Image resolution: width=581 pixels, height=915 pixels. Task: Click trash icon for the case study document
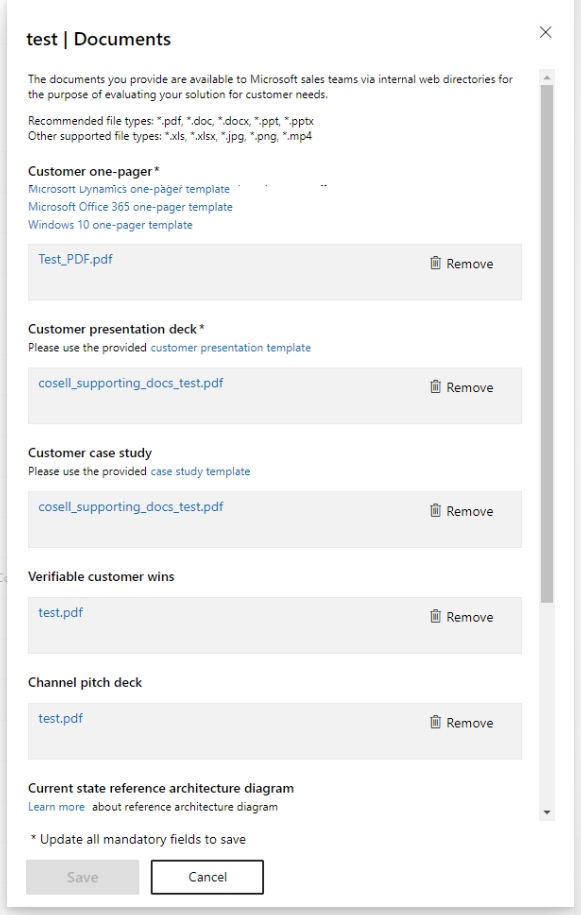(435, 510)
